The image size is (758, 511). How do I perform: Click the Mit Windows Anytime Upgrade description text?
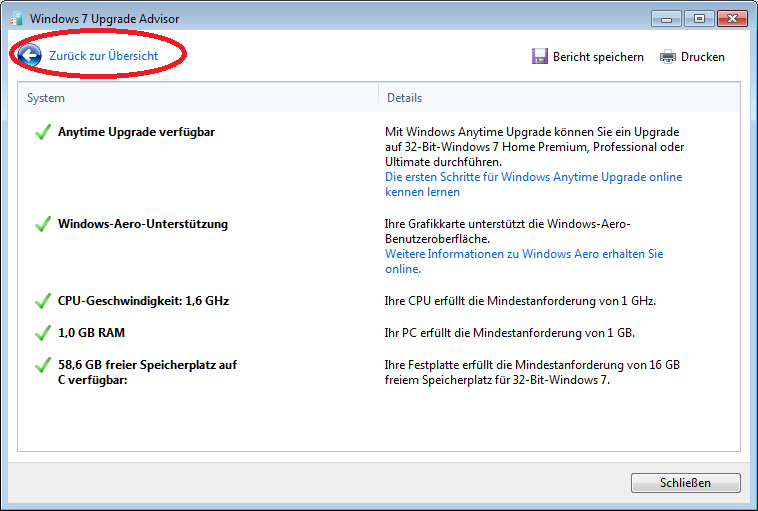tap(534, 146)
